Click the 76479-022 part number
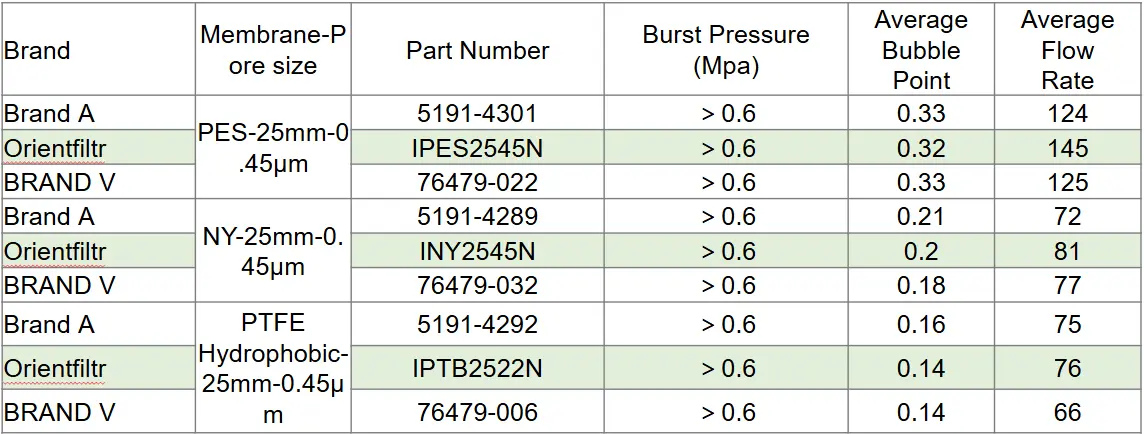The width and height of the screenshot is (1144, 434). (x=477, y=183)
